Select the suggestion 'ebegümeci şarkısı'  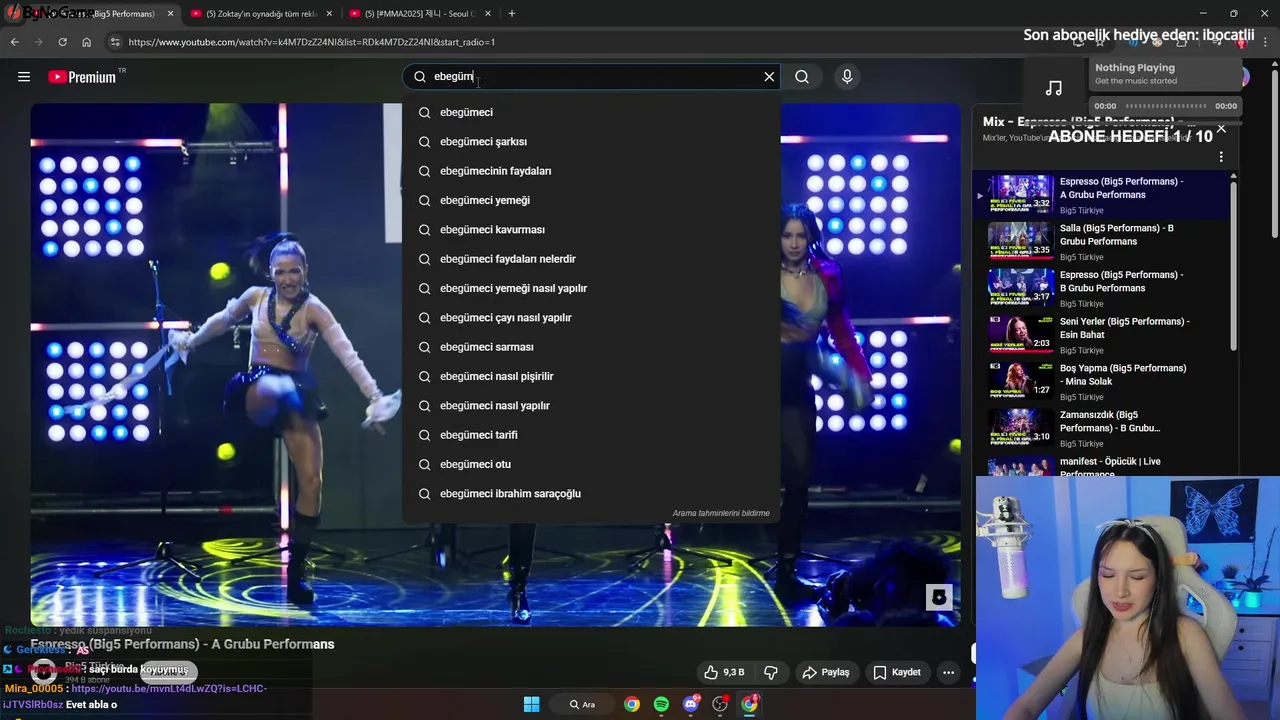tap(591, 142)
